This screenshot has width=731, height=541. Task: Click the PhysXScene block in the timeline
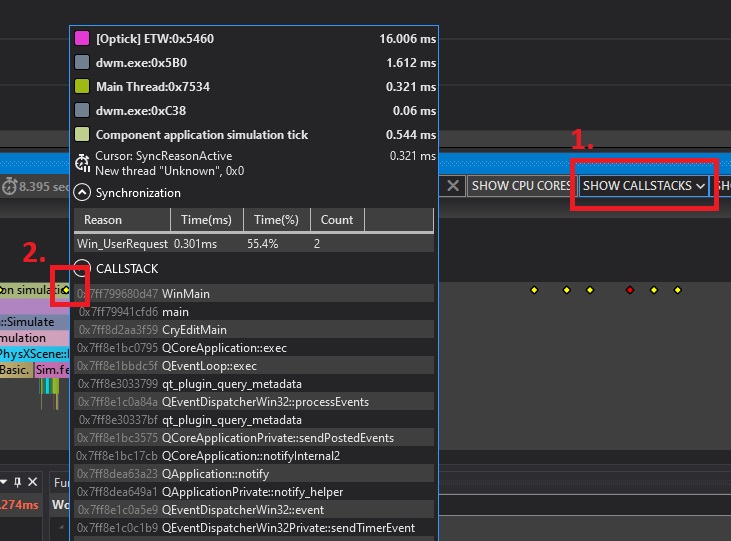(34, 354)
